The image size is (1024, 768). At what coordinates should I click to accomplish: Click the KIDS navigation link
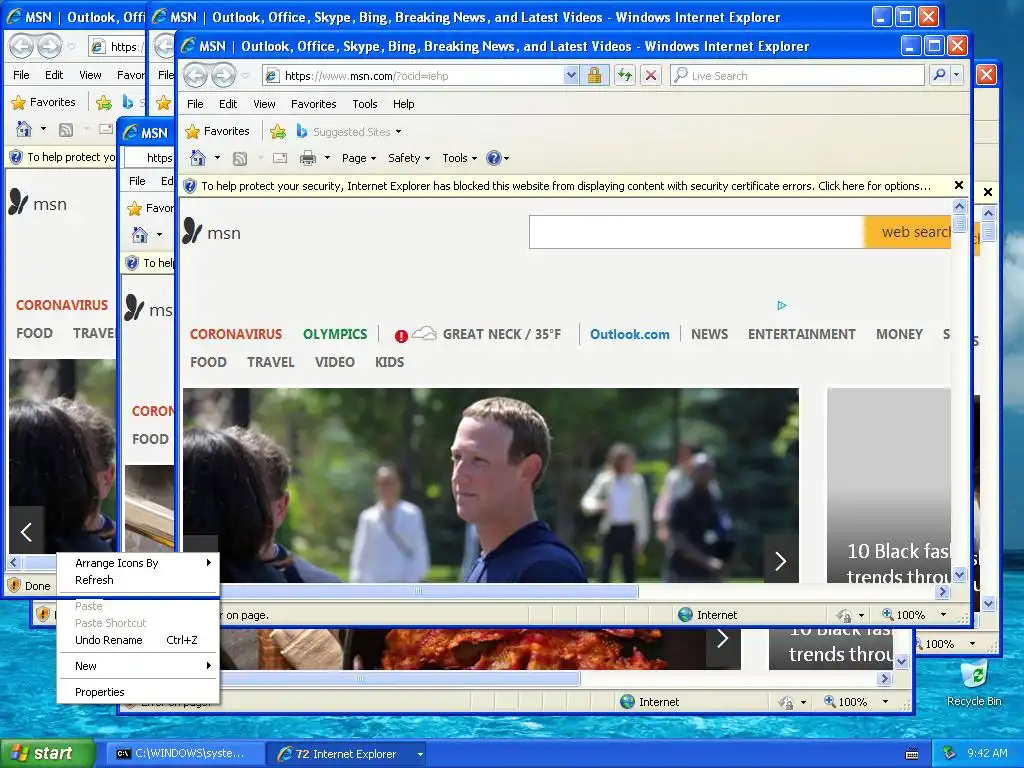pos(389,362)
